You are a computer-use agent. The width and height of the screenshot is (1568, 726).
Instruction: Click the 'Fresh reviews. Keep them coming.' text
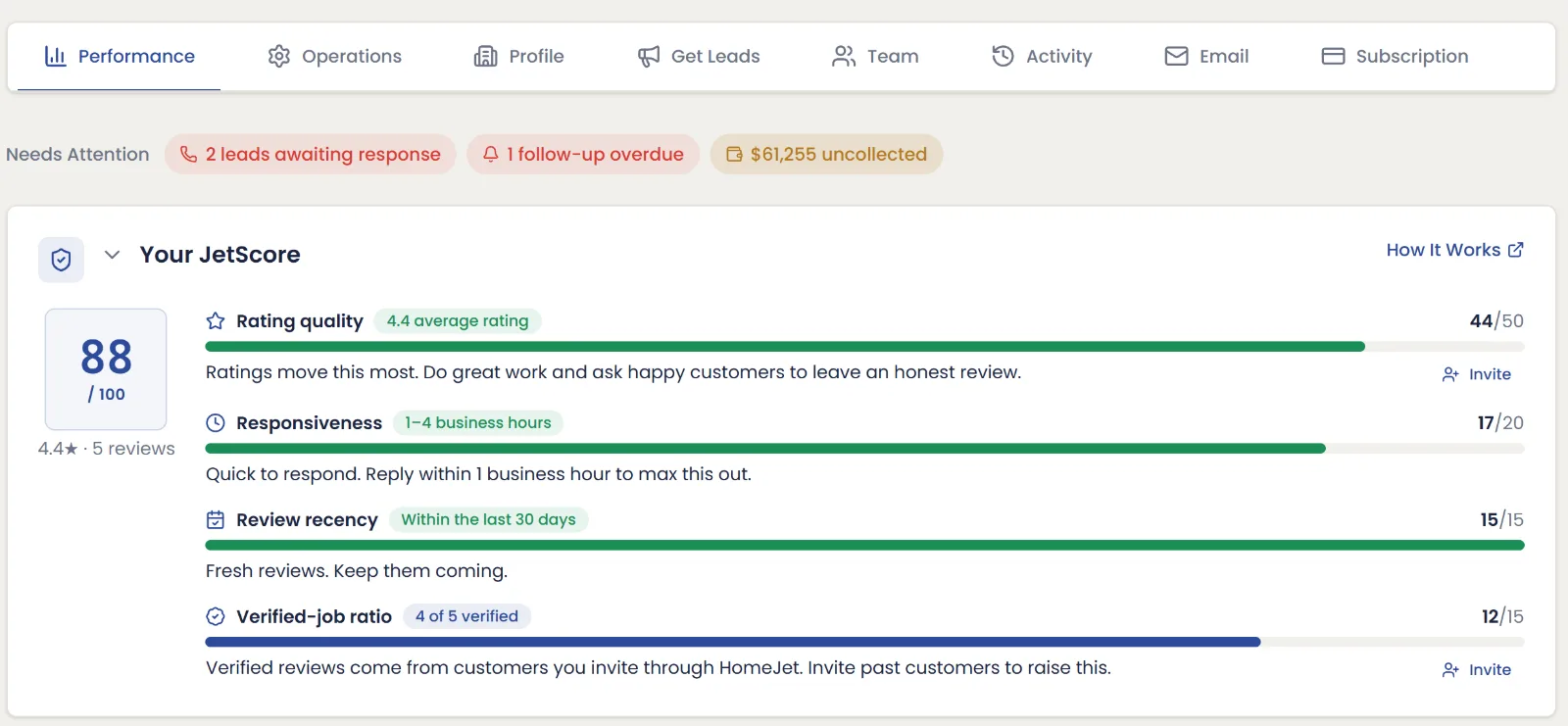357,571
